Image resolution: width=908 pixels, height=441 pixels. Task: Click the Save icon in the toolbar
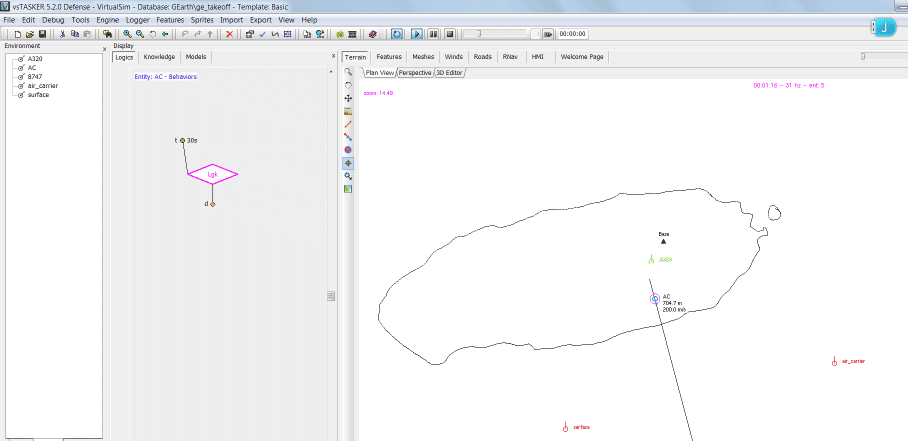point(43,34)
